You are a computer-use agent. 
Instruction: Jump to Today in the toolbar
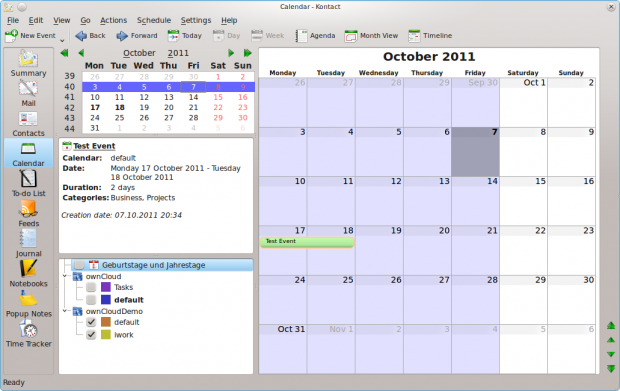184,36
